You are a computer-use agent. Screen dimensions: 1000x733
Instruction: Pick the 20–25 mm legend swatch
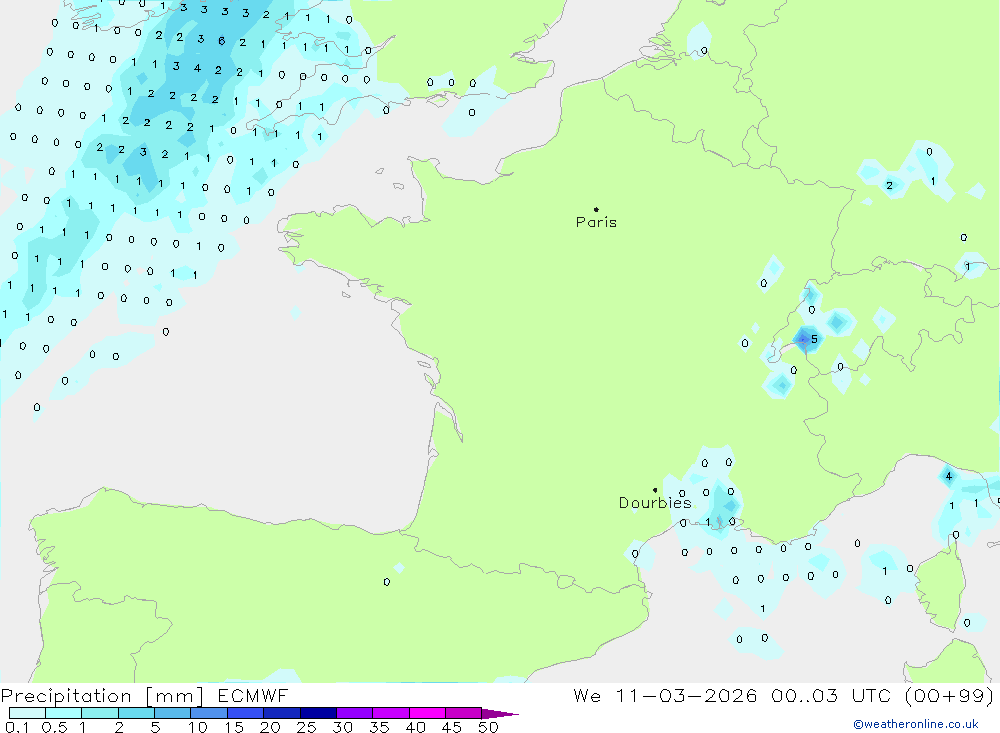(x=282, y=713)
